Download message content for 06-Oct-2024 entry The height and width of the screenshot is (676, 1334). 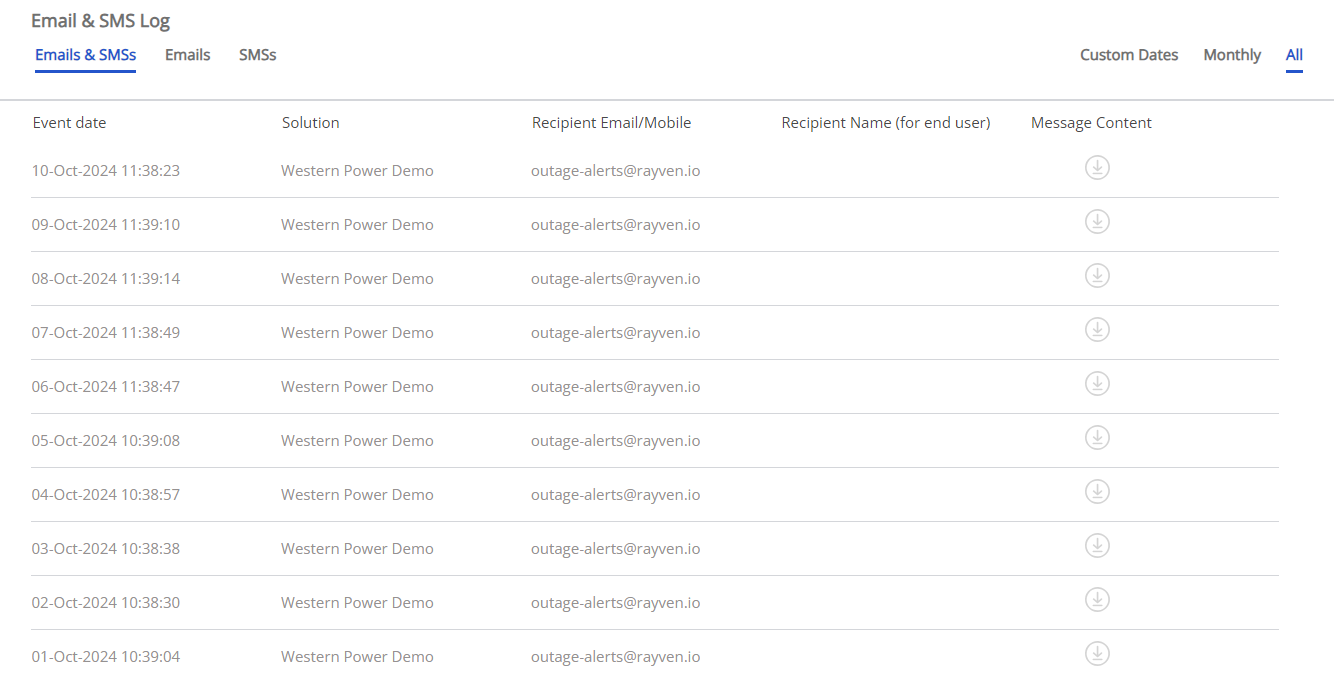(1097, 383)
